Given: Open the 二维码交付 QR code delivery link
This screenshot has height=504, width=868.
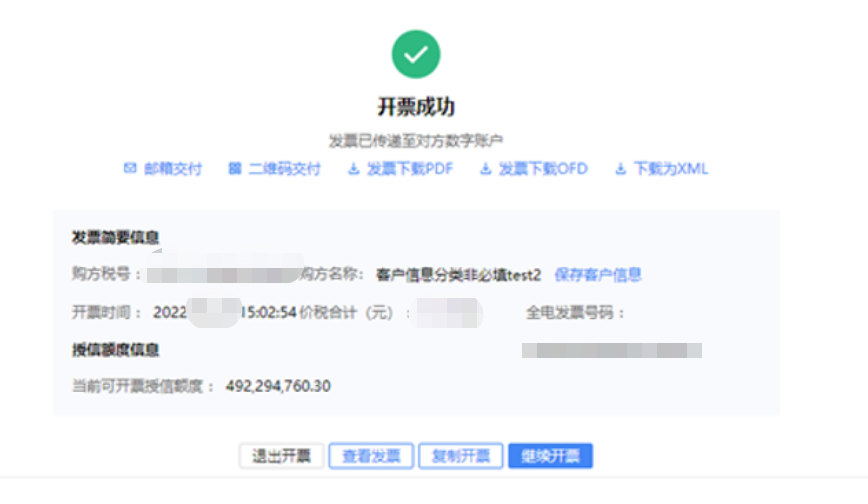Looking at the screenshot, I should coord(285,169).
